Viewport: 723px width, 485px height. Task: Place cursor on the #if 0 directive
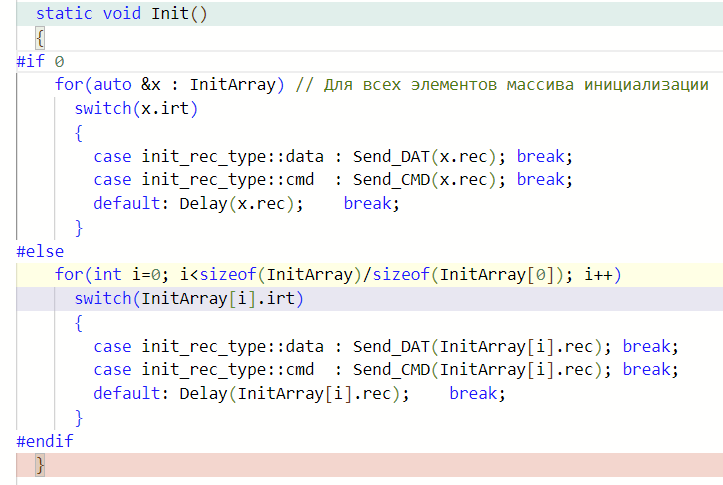(40, 62)
